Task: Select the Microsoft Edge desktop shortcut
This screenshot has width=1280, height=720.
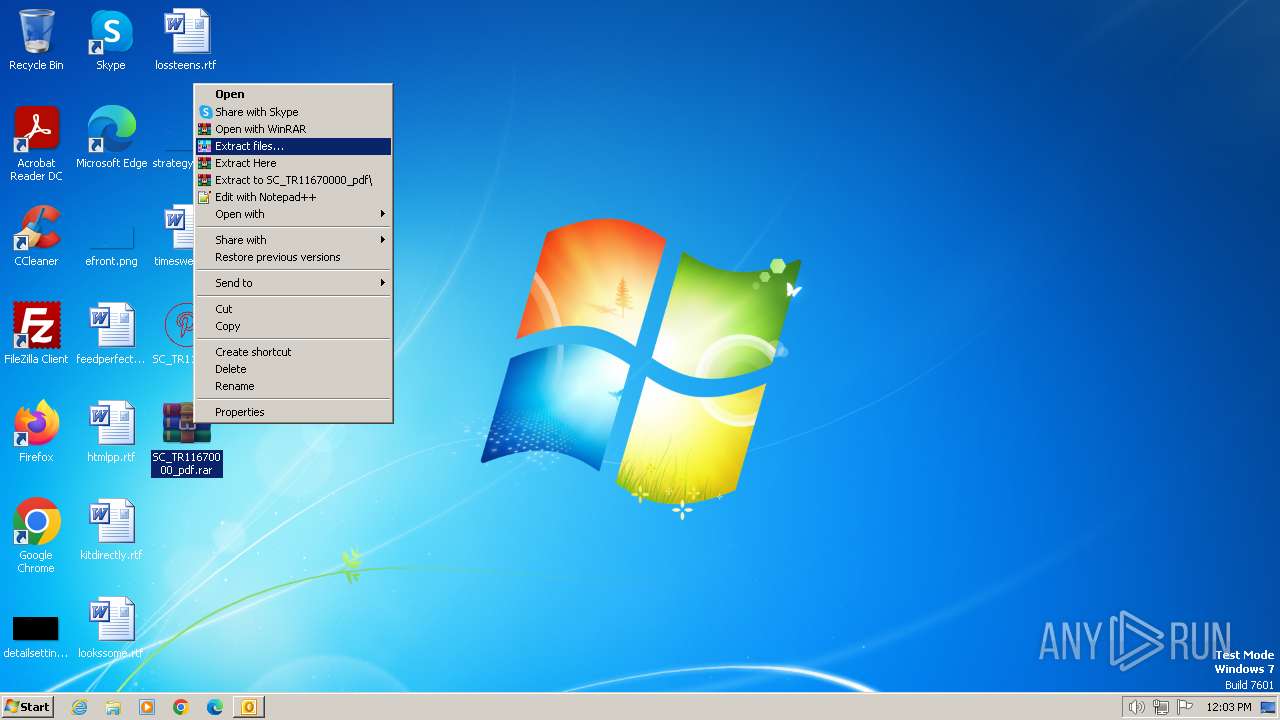Action: tap(111, 138)
